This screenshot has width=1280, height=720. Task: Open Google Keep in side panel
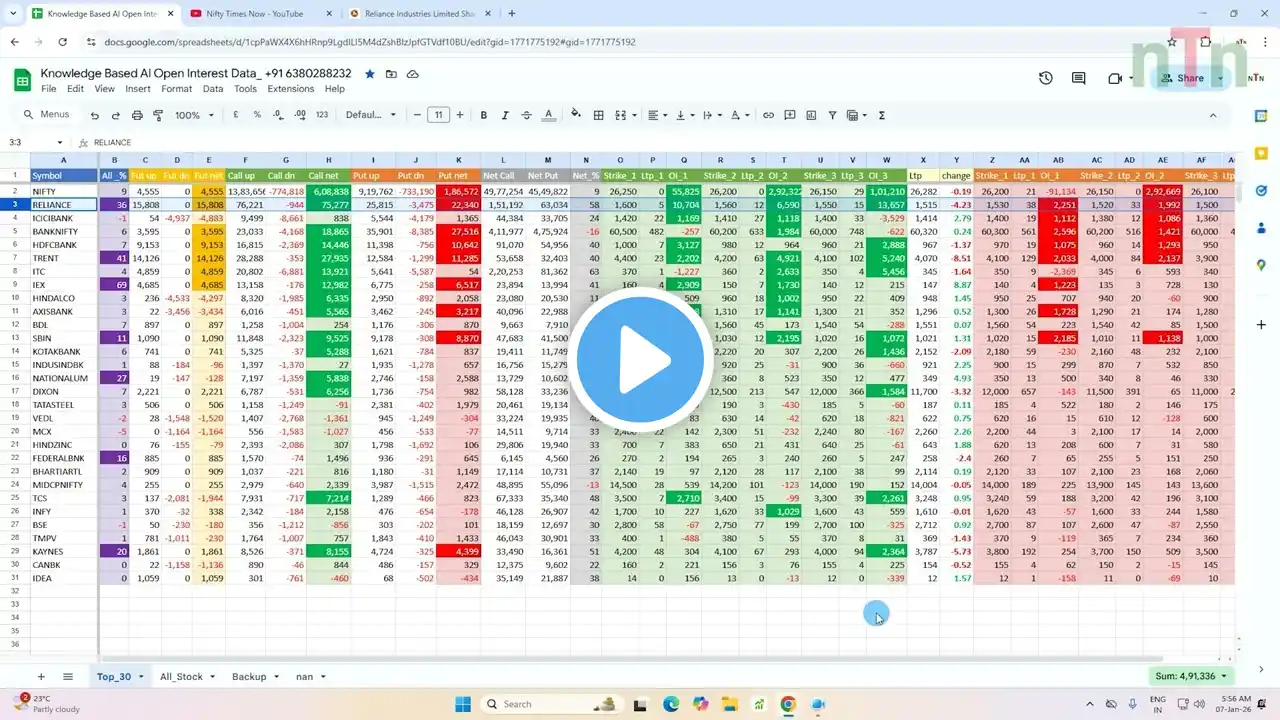1261,153
